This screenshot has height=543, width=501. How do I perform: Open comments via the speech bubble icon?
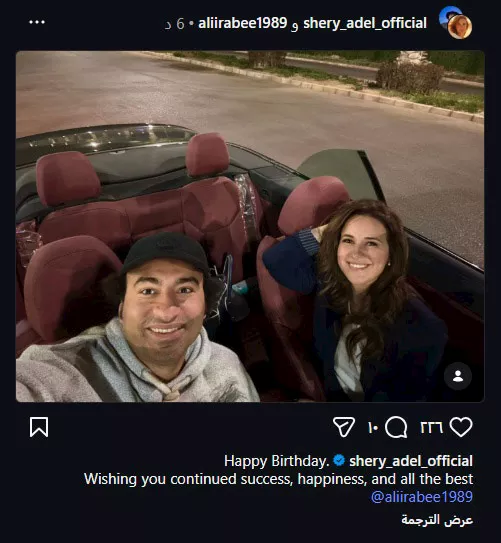(396, 427)
